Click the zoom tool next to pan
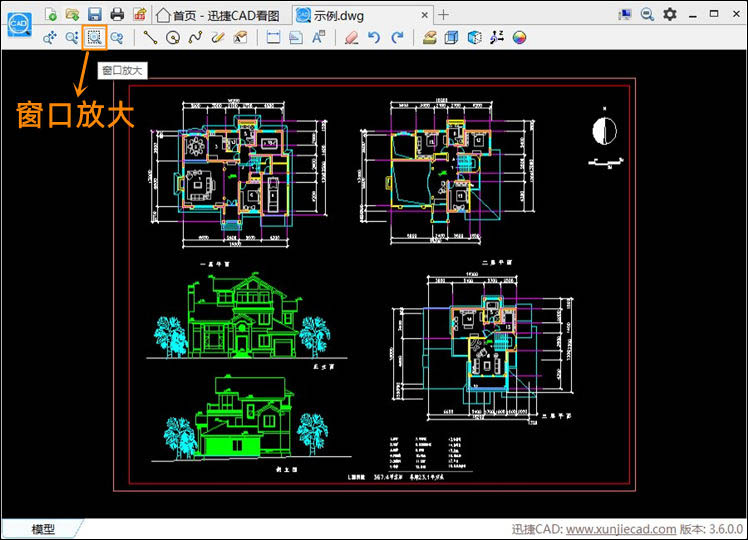 pos(72,38)
